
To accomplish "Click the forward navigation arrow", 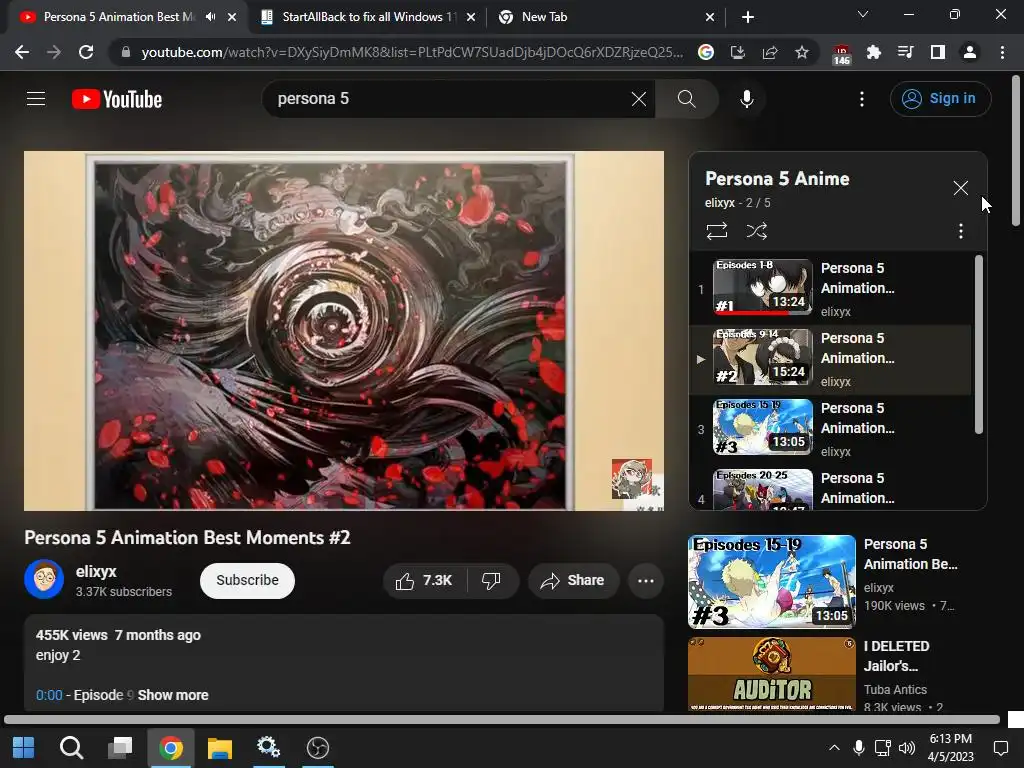I will (54, 52).
